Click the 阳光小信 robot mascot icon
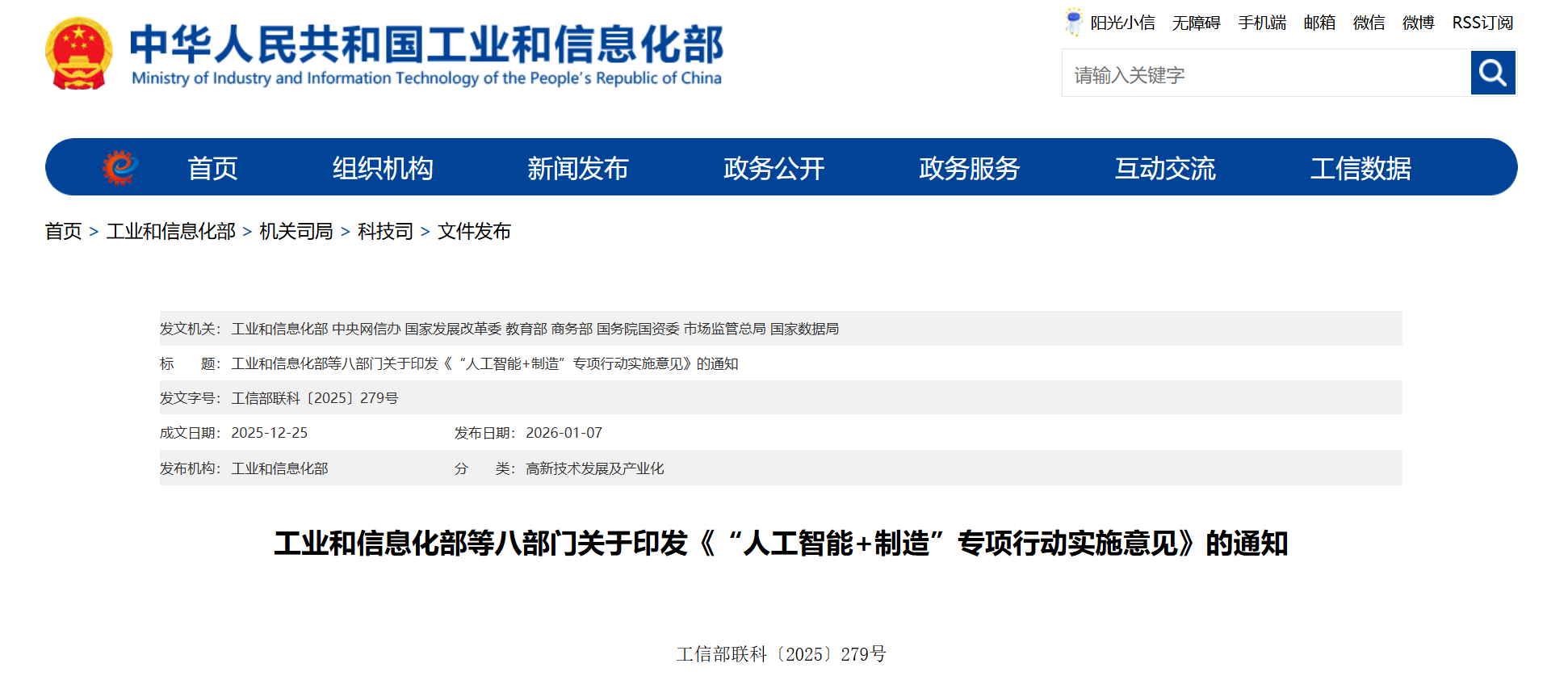This screenshot has height=697, width=1568. [1073, 22]
